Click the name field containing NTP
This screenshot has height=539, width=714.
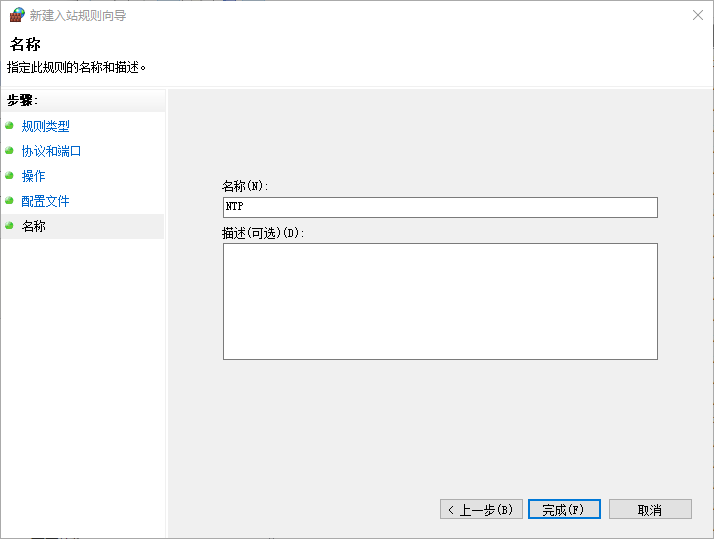pos(440,207)
